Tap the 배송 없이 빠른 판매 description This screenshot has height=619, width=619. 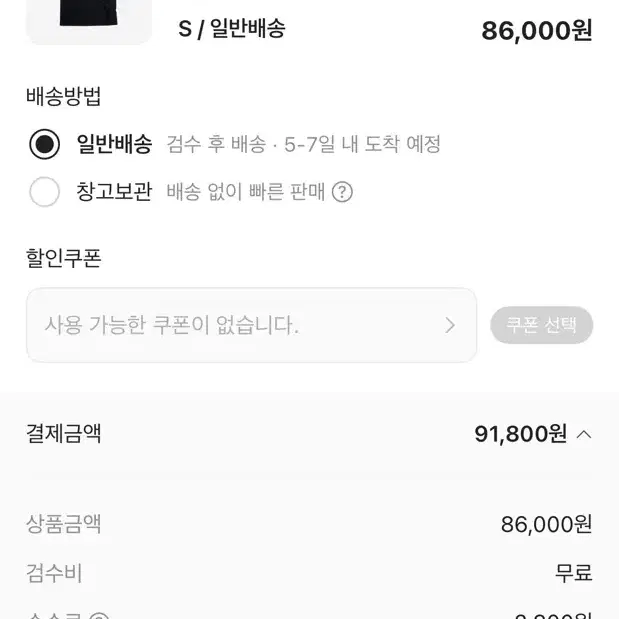246,192
